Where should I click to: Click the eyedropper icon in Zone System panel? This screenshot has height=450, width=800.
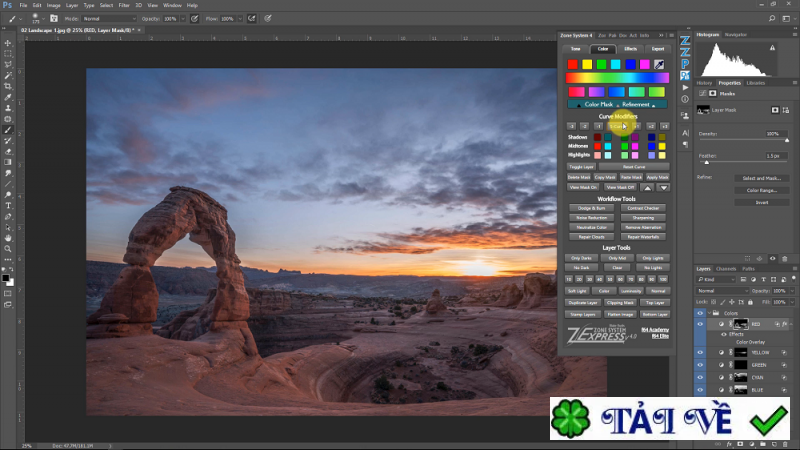[x=660, y=64]
